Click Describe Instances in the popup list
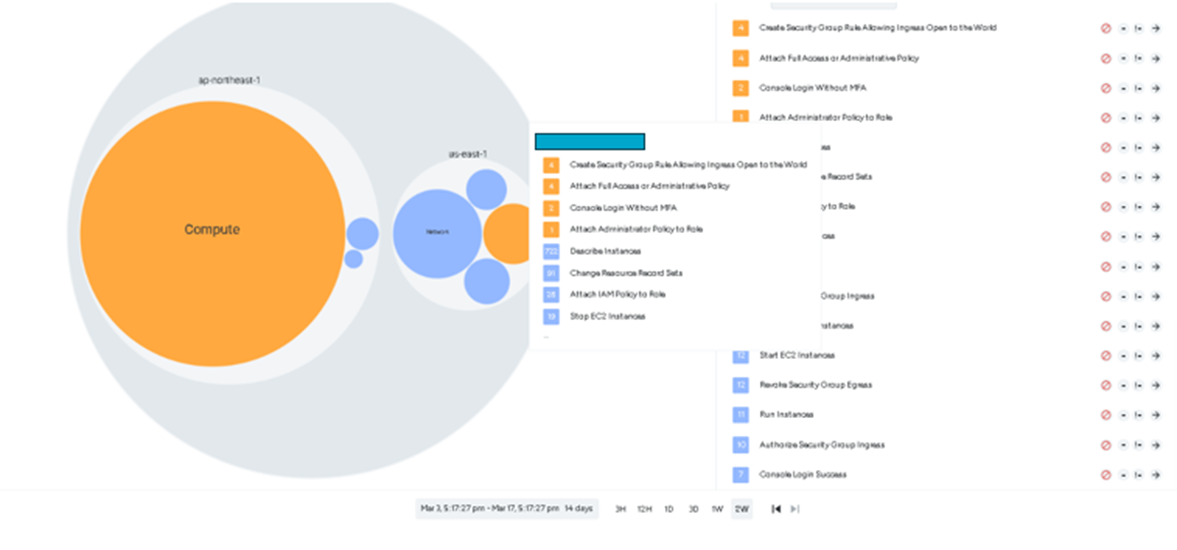Screen dimensions: 1177x550 pyautogui.click(x=605, y=251)
